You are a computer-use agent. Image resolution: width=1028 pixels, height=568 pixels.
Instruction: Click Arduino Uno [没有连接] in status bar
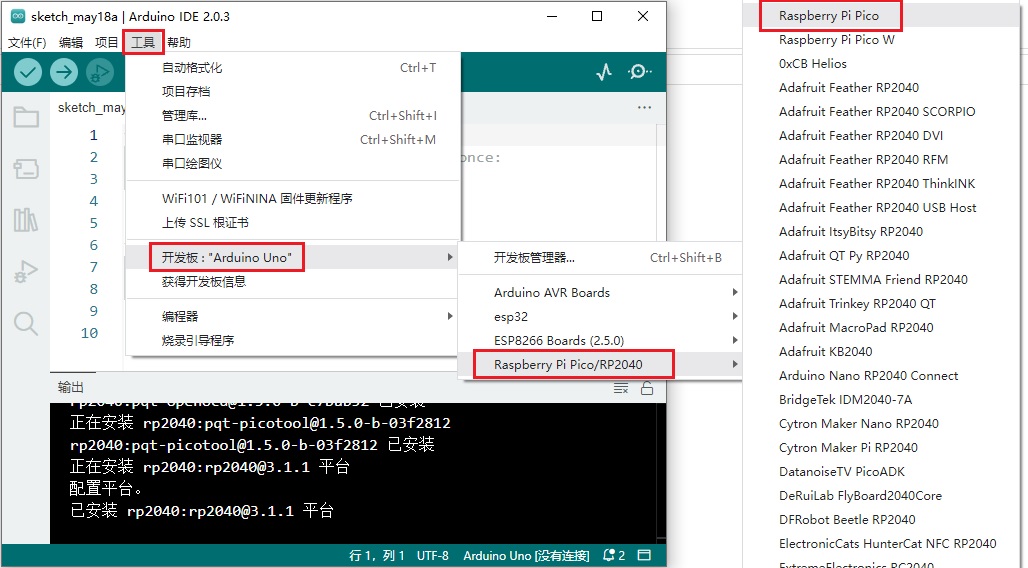pos(526,556)
